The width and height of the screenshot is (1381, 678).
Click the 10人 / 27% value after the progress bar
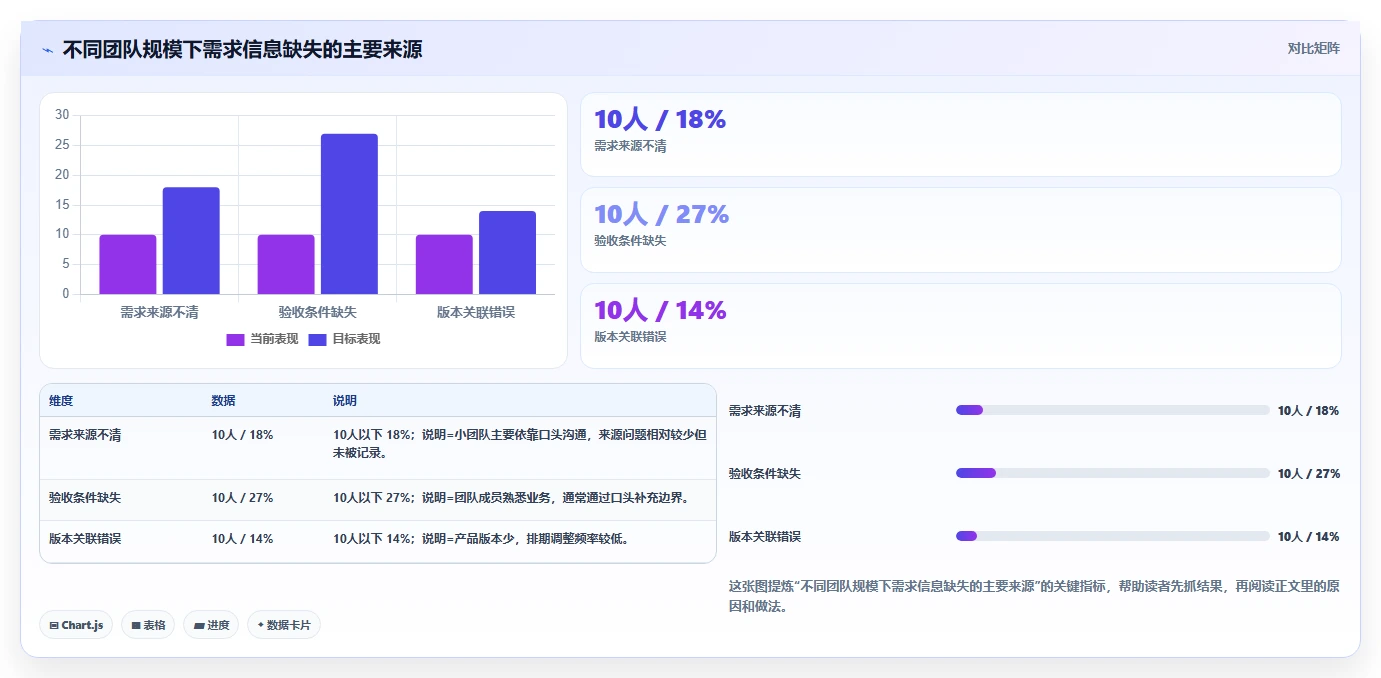1308,474
